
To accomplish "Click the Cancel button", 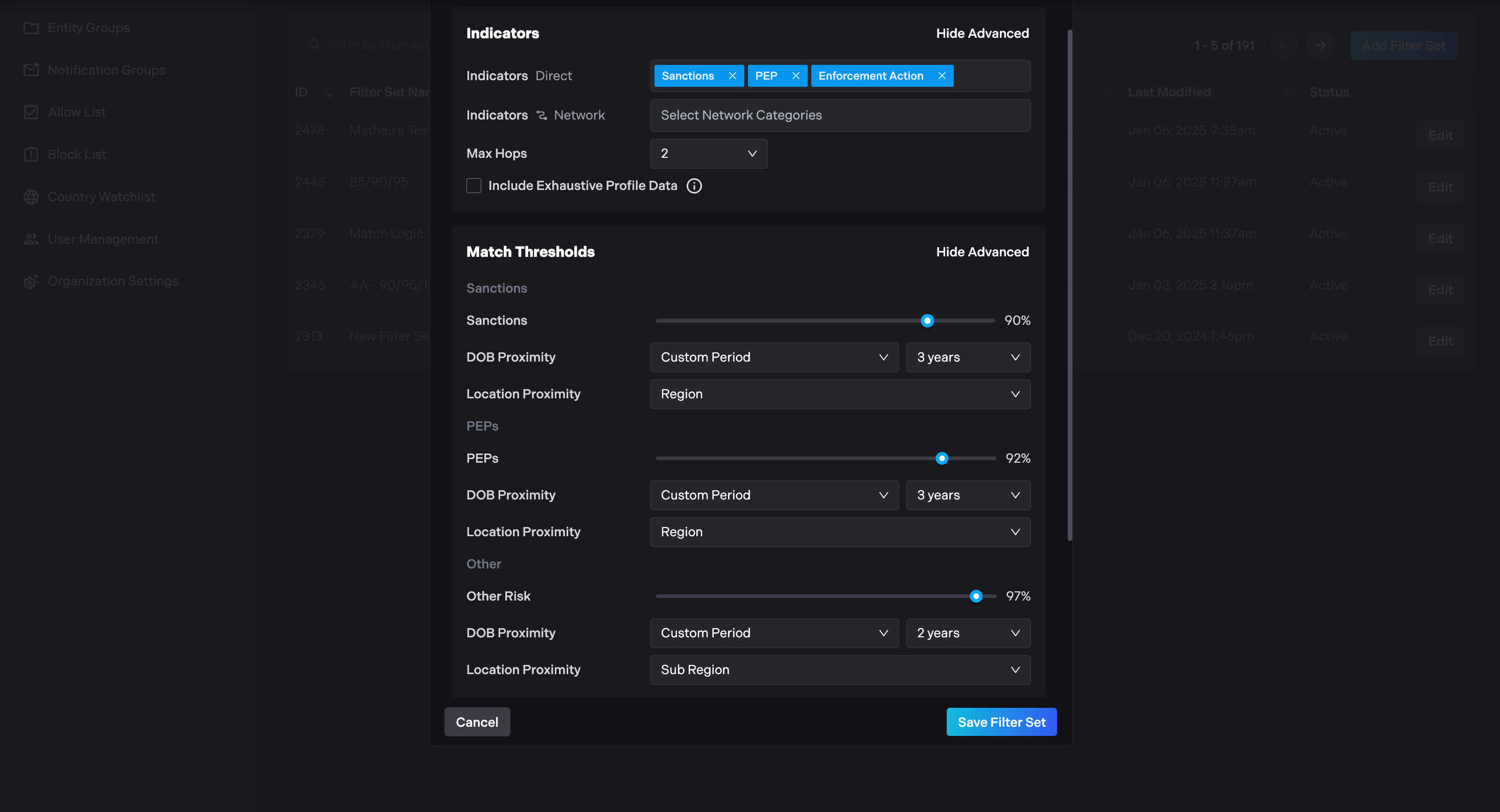I will coord(476,722).
